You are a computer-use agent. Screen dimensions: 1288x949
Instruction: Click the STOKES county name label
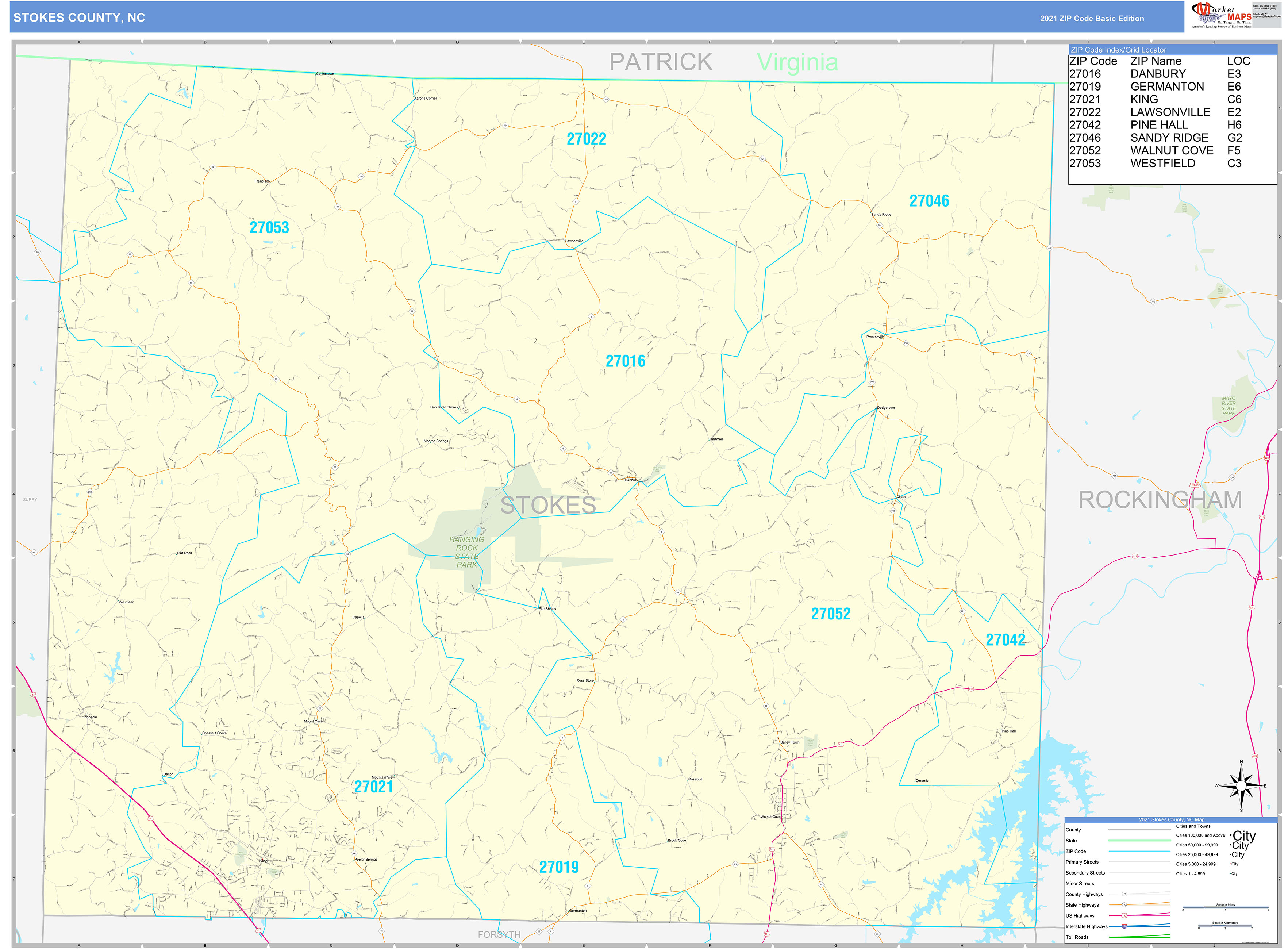pos(547,506)
